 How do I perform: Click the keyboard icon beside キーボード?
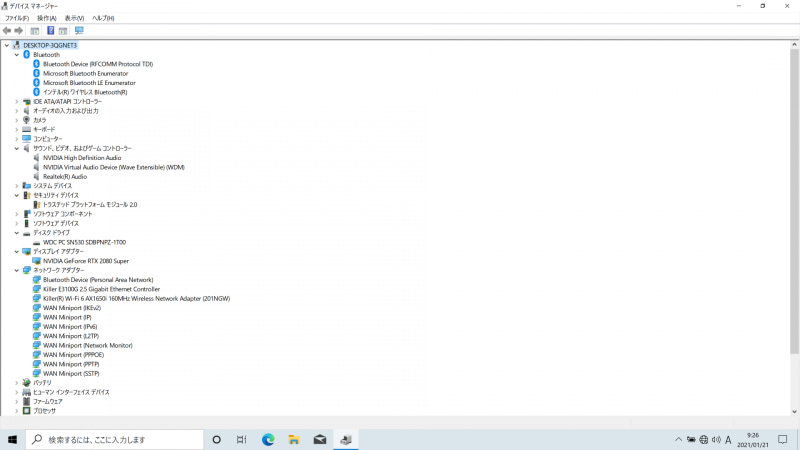coord(27,130)
